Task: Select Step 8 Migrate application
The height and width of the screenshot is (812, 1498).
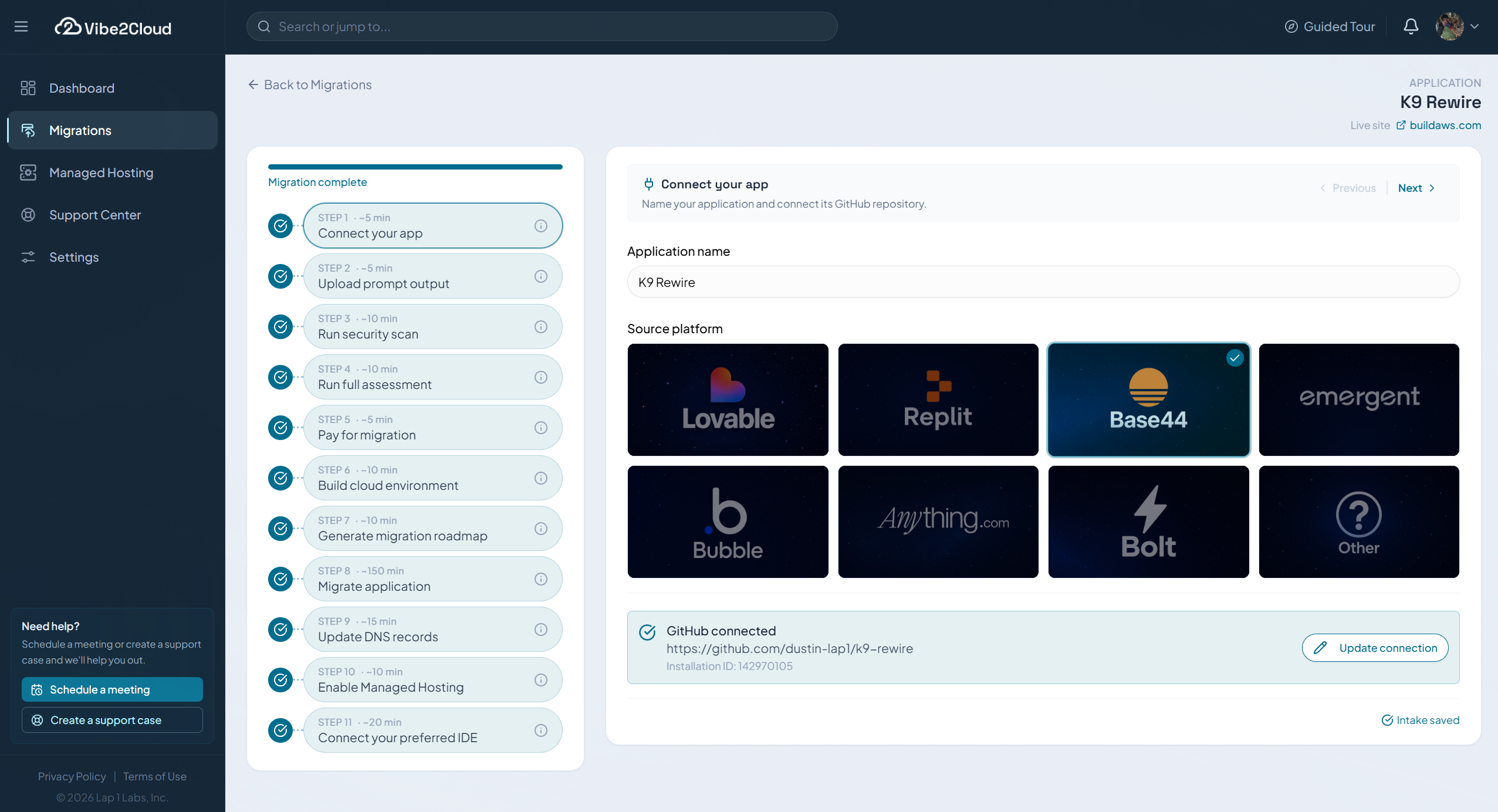Action: pos(432,579)
